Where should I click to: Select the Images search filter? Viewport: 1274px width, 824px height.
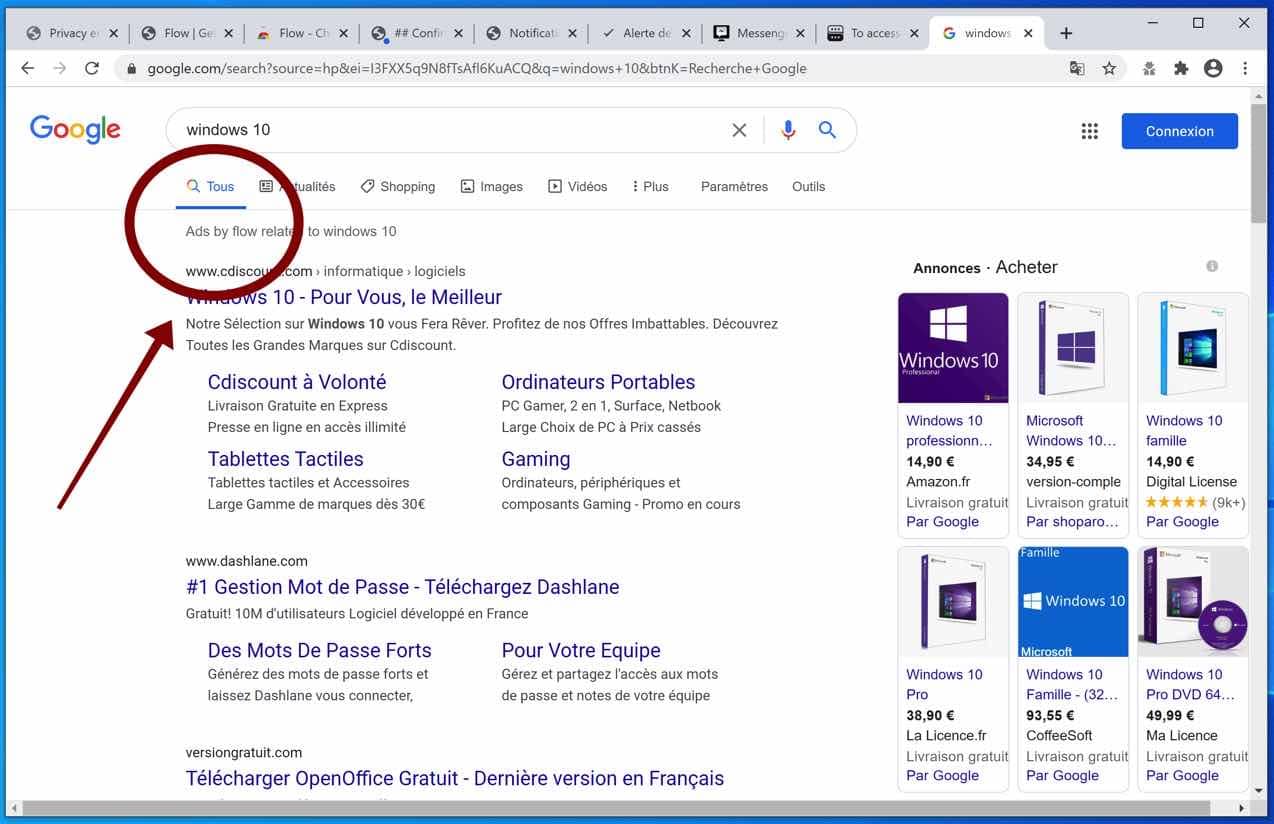click(492, 187)
